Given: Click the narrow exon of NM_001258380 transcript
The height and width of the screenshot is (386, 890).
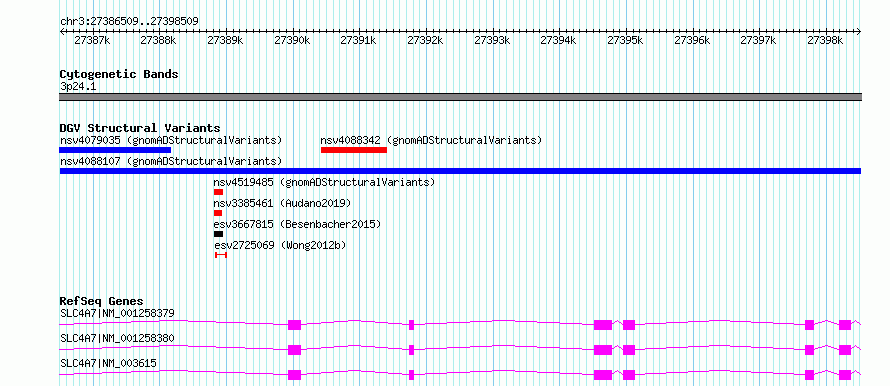Looking at the screenshot, I should 412,350.
